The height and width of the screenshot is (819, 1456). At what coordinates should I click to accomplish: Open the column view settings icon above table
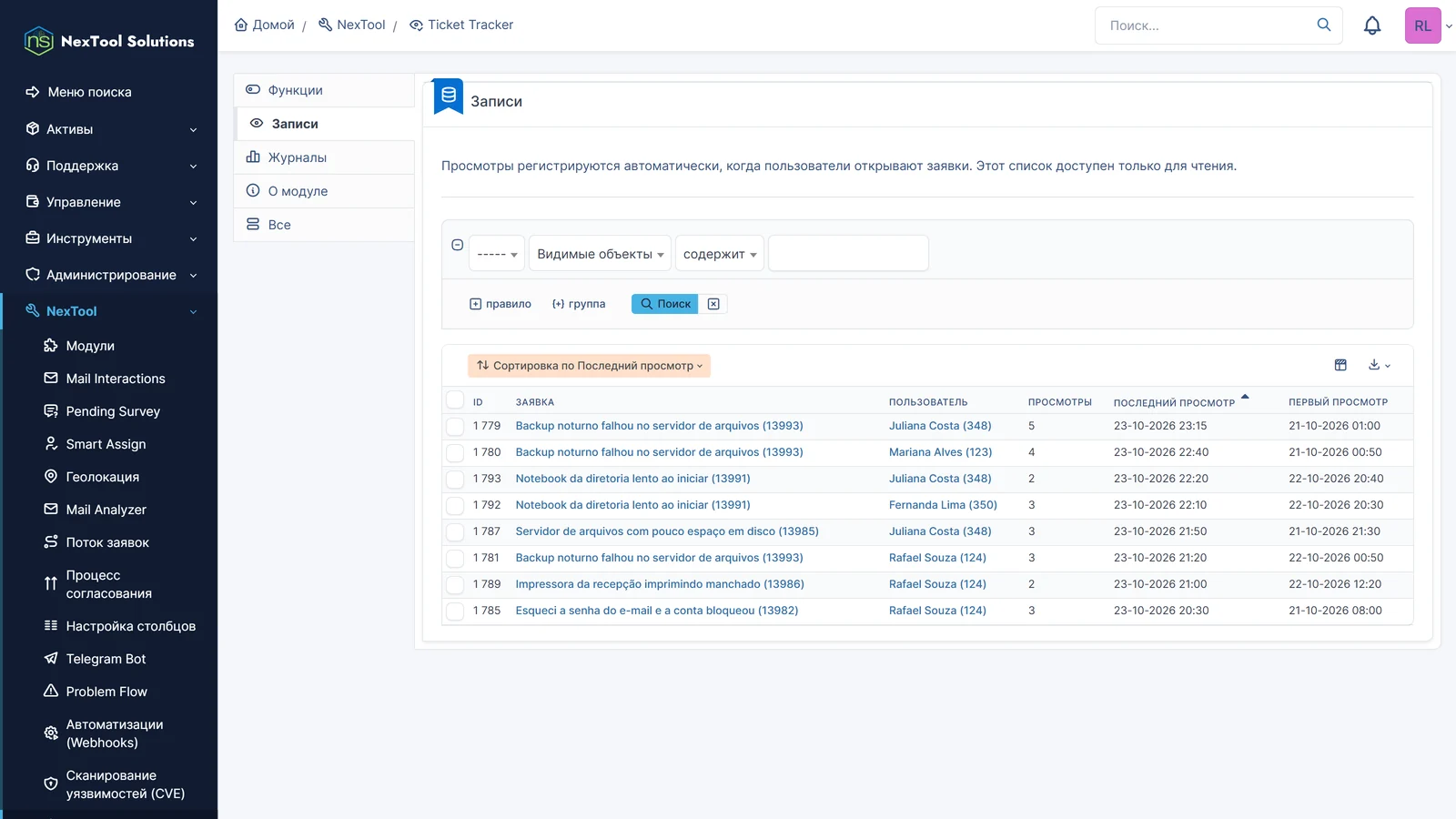pos(1340,365)
